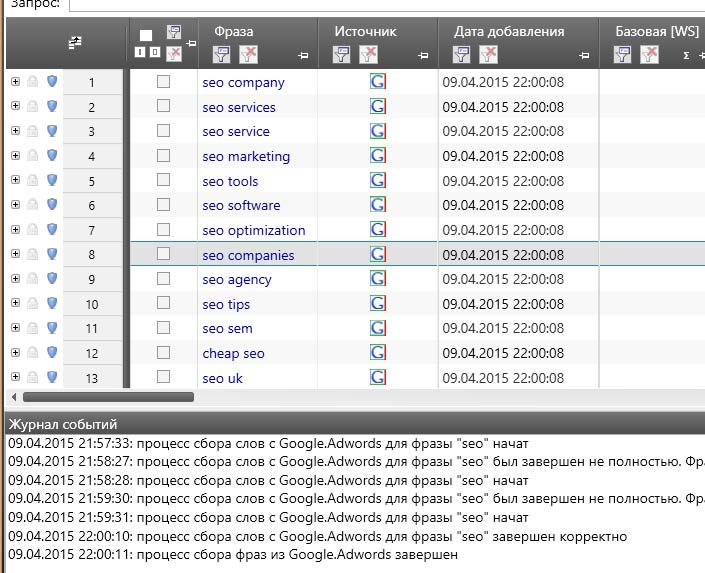This screenshot has height=573, width=705.
Task: Clear filter icon under Источник column
Action: click(x=369, y=54)
